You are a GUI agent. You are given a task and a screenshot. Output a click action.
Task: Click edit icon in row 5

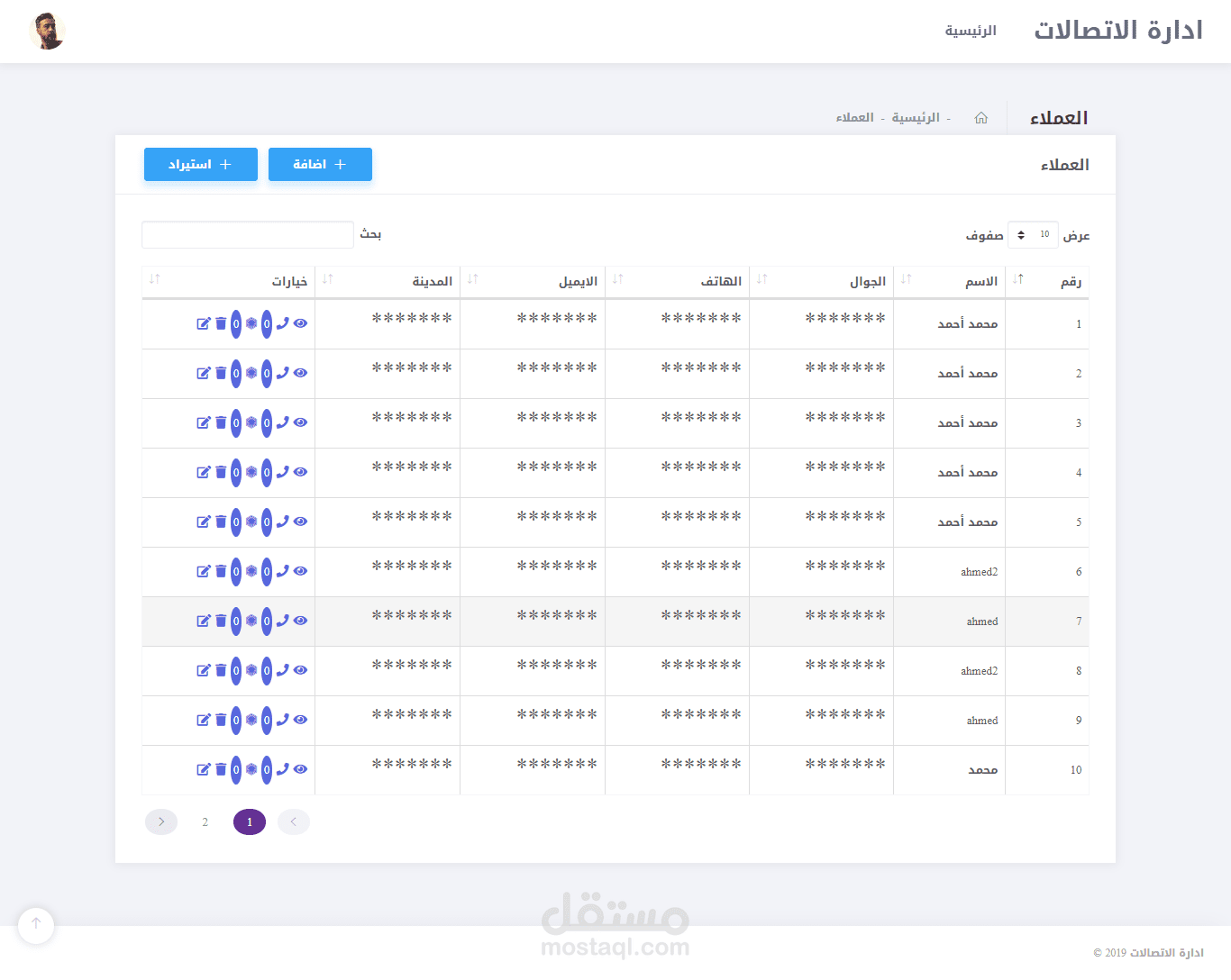[204, 522]
